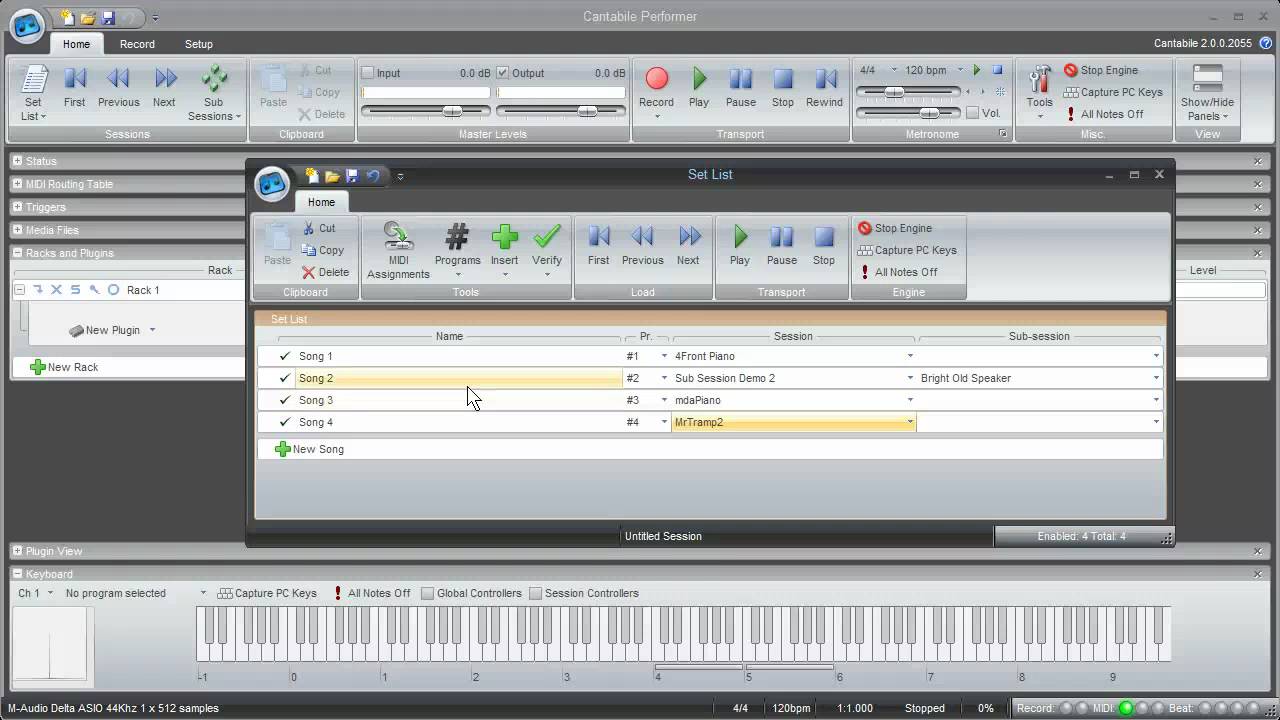Open Tools in Misc group
This screenshot has width=1280, height=720.
(x=1039, y=92)
